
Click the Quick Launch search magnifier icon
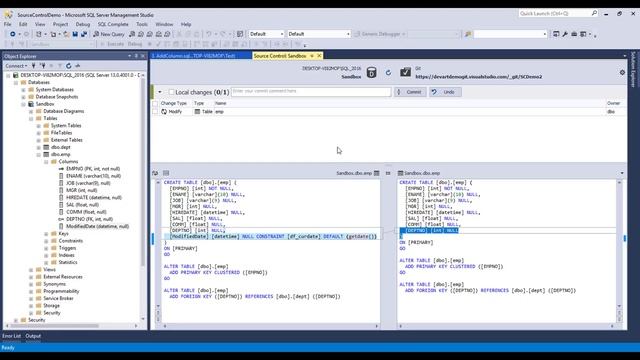tap(594, 13)
